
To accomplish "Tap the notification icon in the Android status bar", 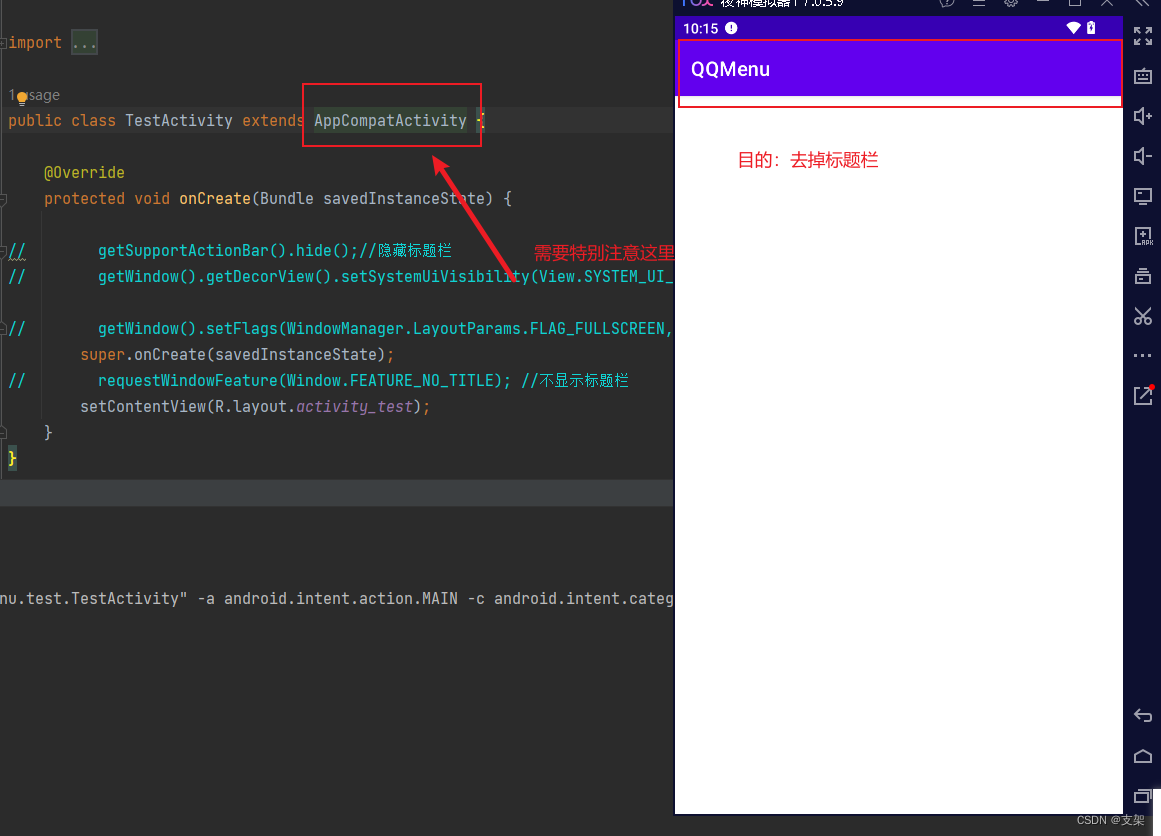I will coord(731,29).
